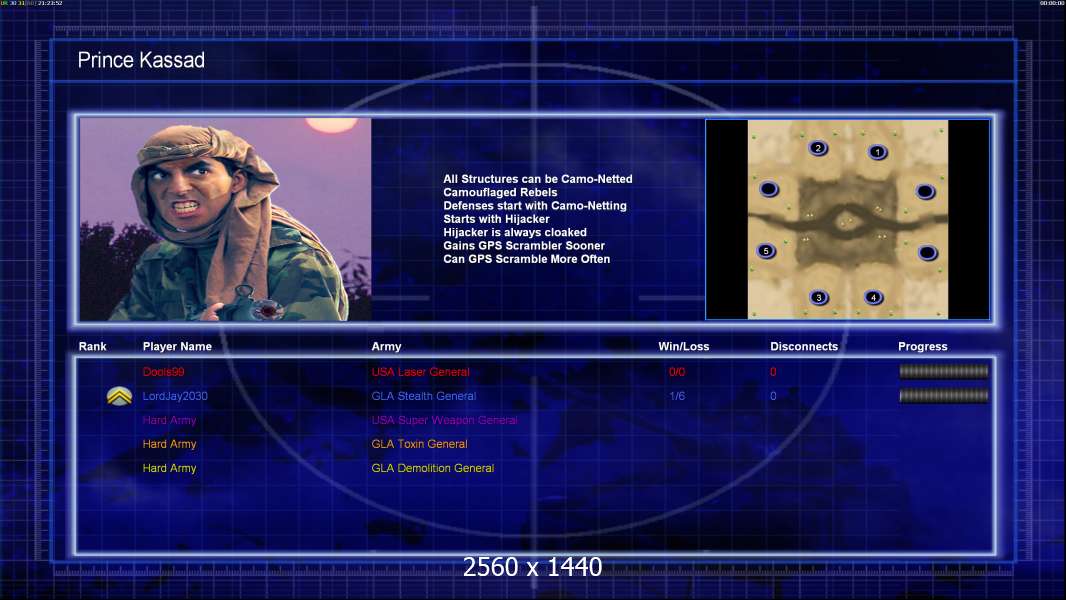Click GLA Demolition General army text

click(x=432, y=468)
